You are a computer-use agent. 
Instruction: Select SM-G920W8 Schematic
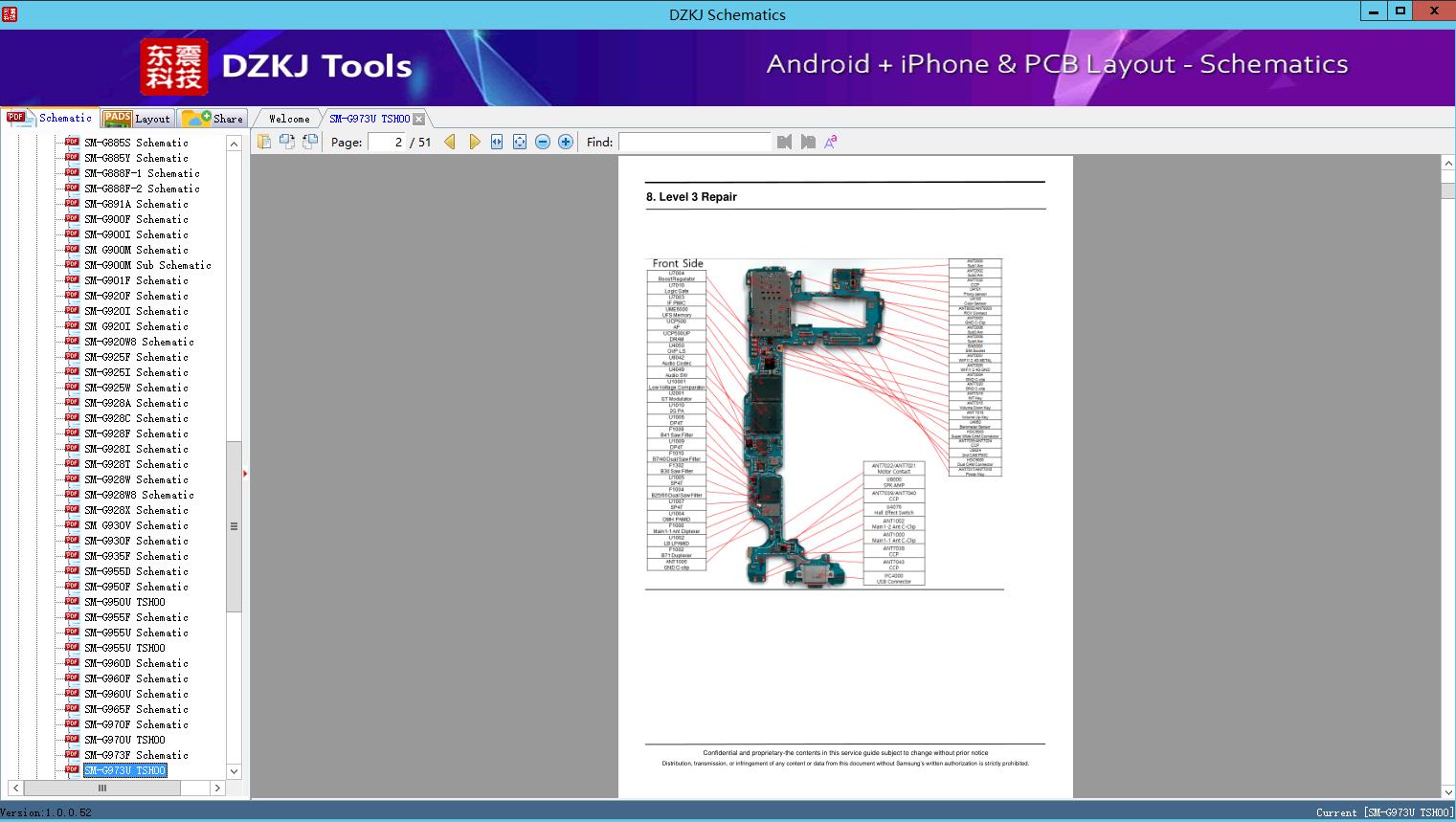[139, 342]
